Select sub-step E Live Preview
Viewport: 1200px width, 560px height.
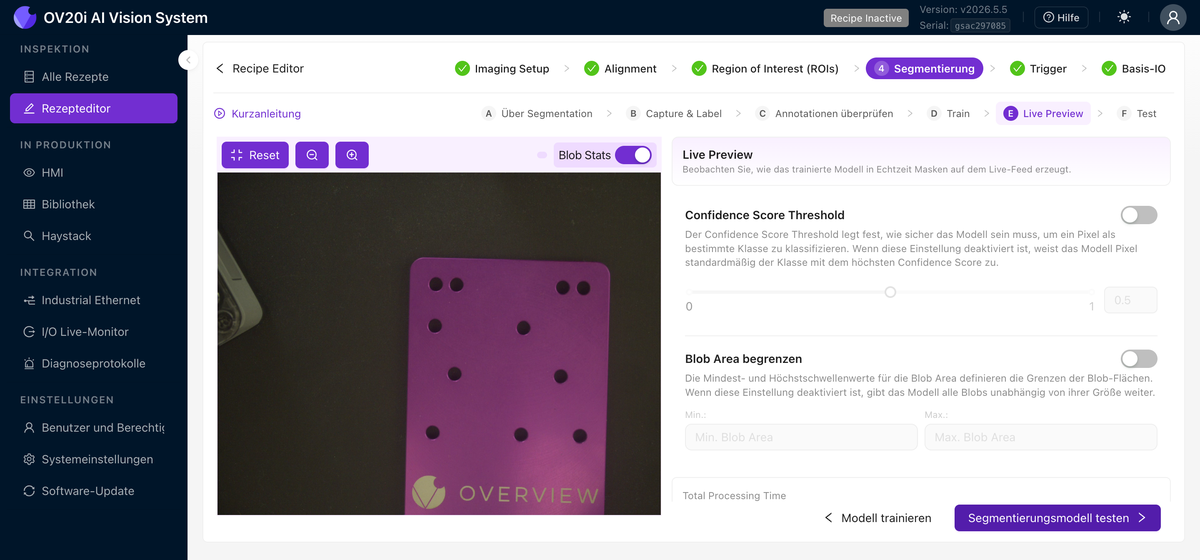[x=1044, y=114]
